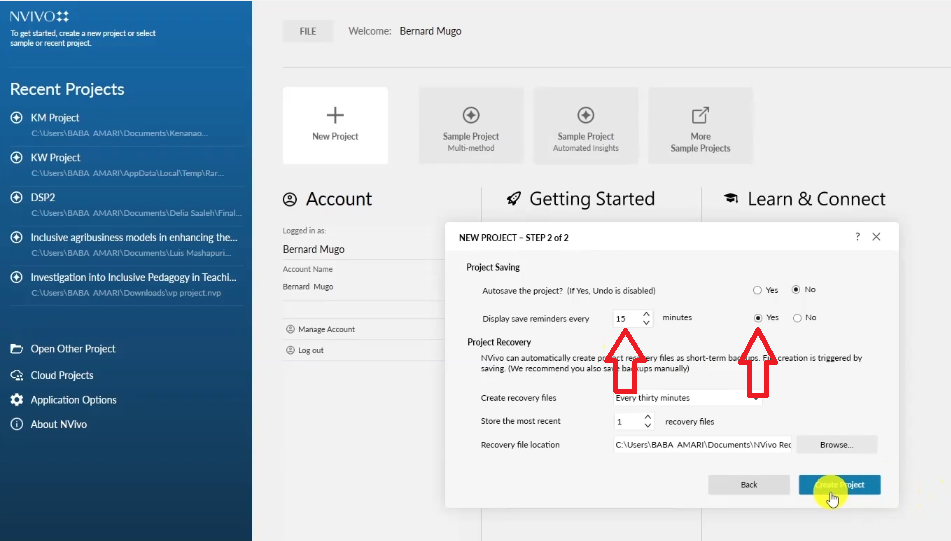
Task: Open Cloud Projects from the sidebar
Action: coord(61,375)
